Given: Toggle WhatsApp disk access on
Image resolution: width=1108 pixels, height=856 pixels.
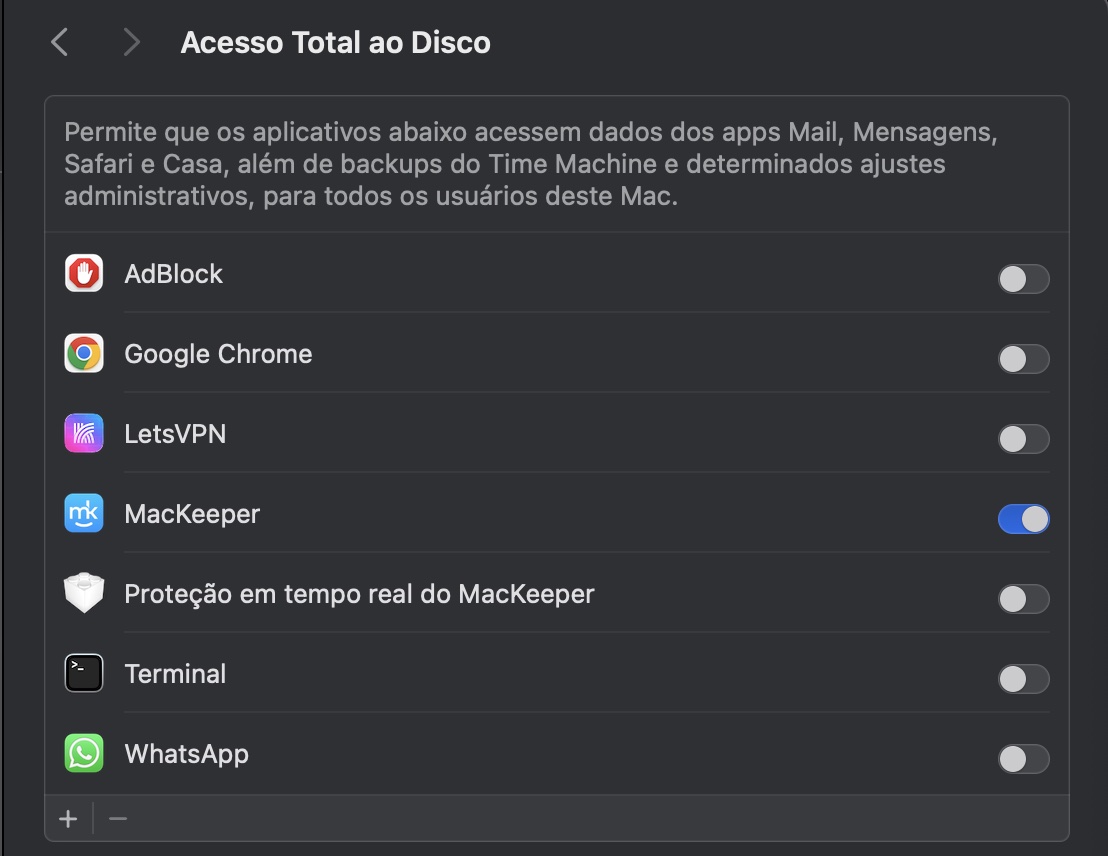Looking at the screenshot, I should point(1023,759).
